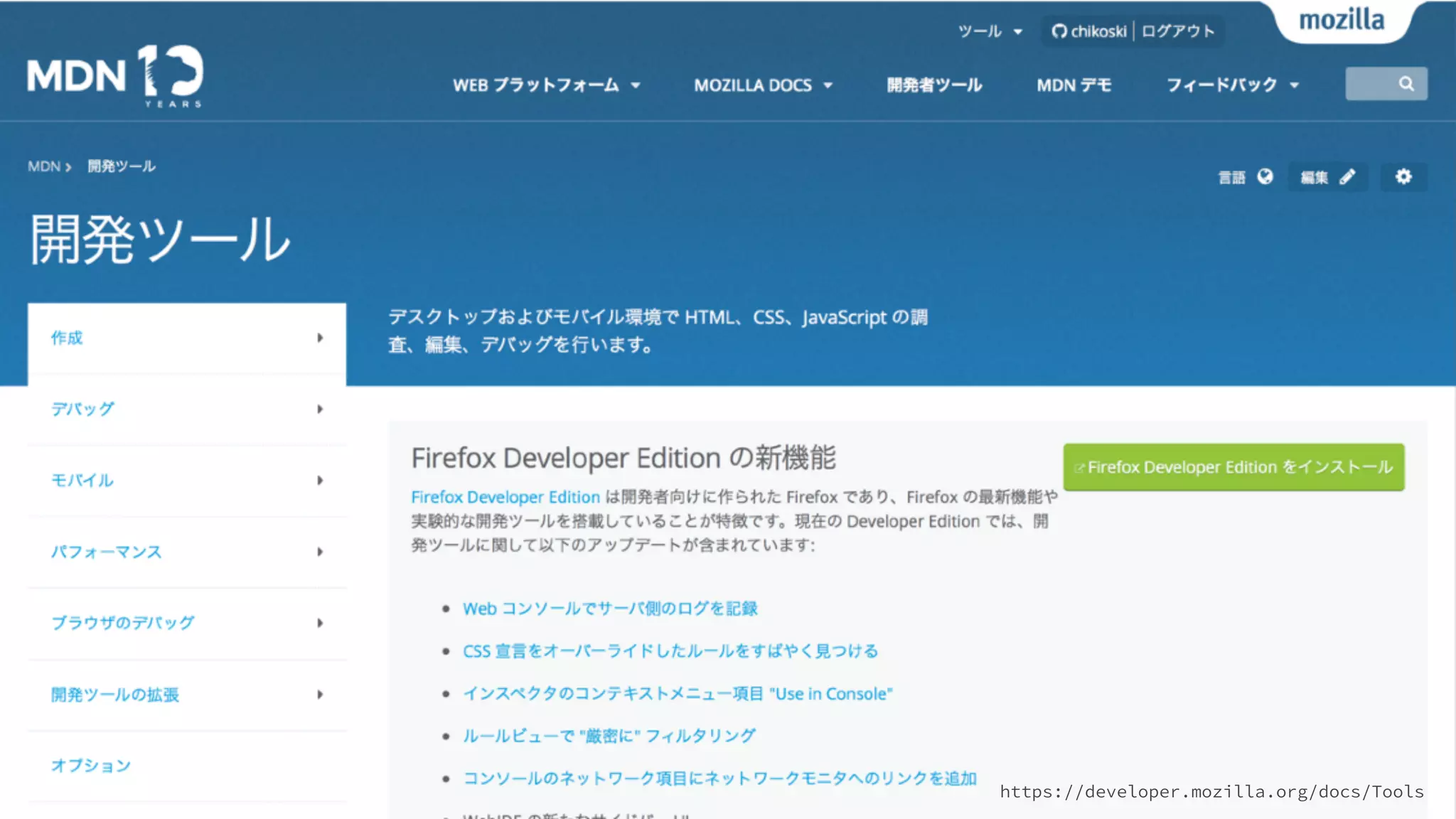
Task: Click the mozilla tab logo
Action: pyautogui.click(x=1342, y=20)
